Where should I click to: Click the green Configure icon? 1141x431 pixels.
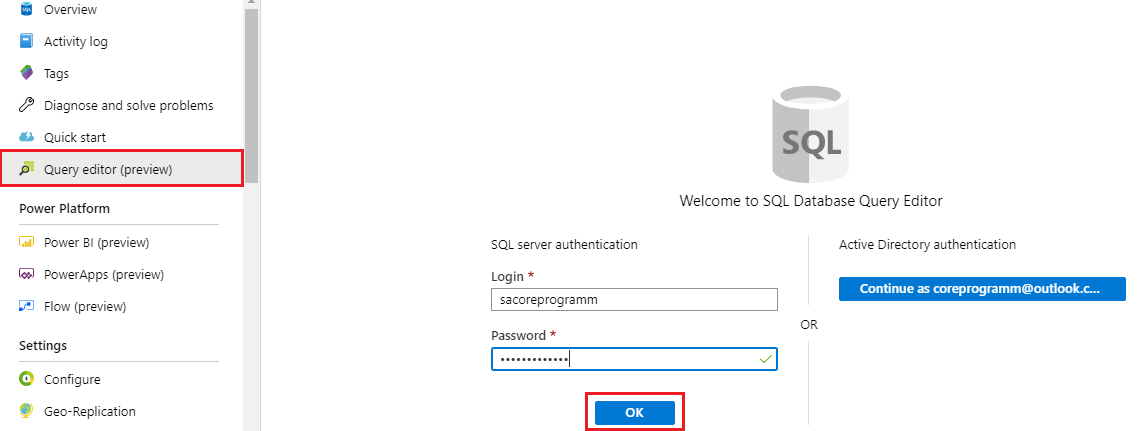[x=27, y=379]
